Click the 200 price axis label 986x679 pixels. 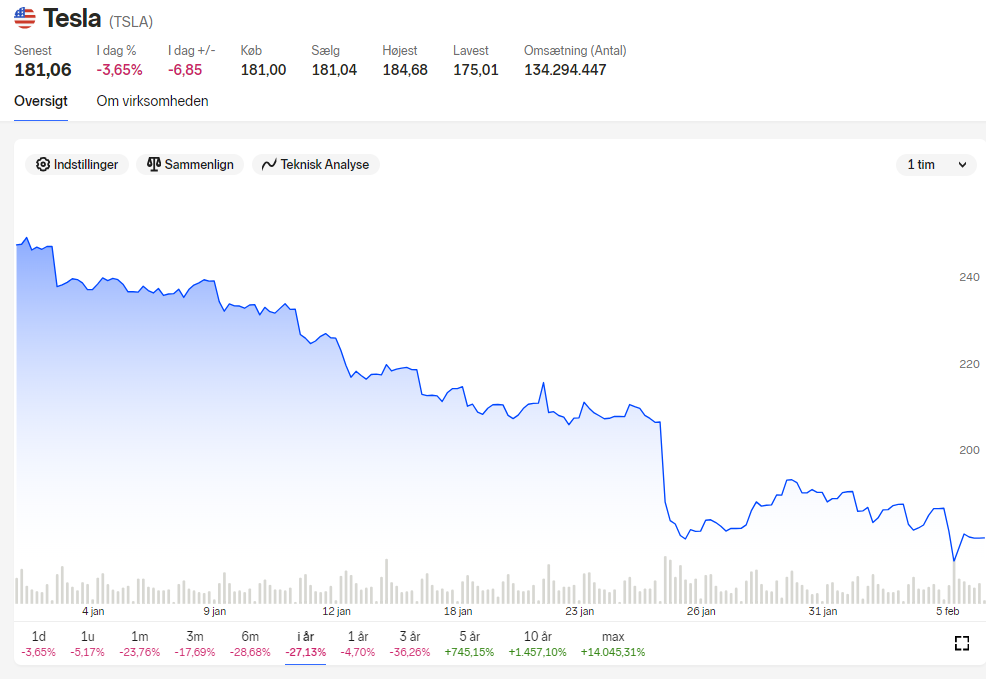pos(969,450)
